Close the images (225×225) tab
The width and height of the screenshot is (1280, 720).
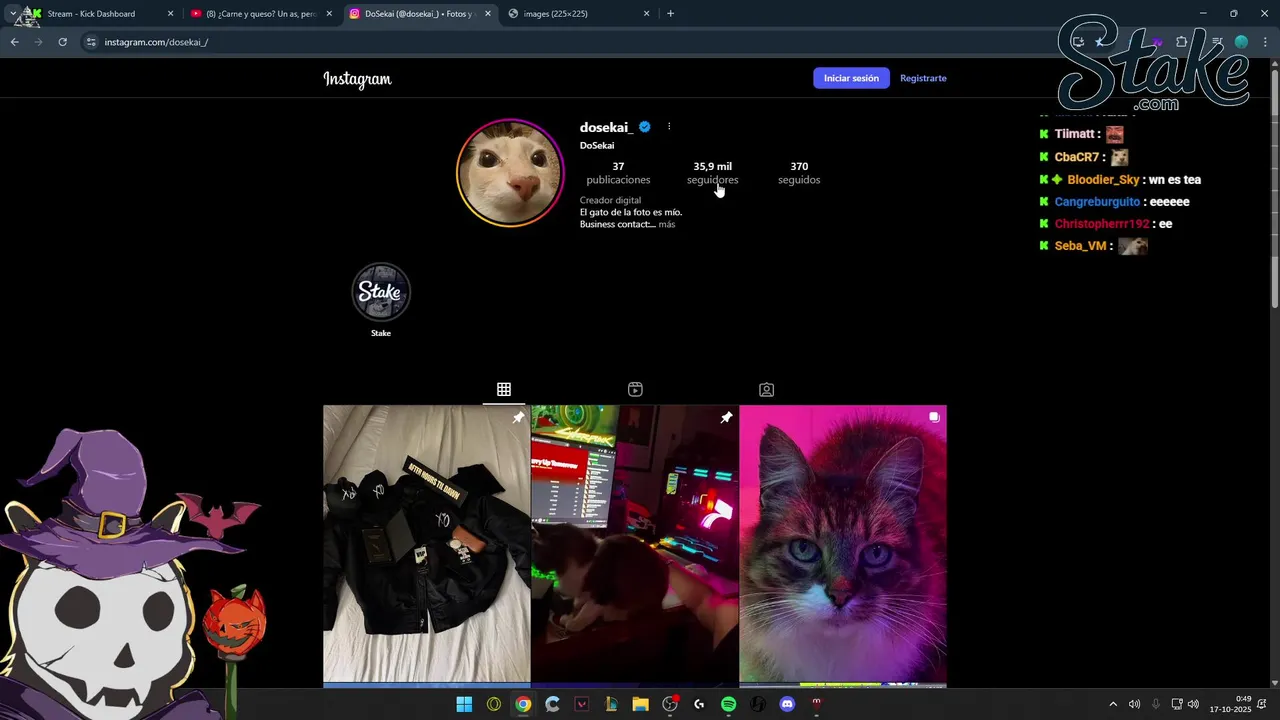(646, 14)
